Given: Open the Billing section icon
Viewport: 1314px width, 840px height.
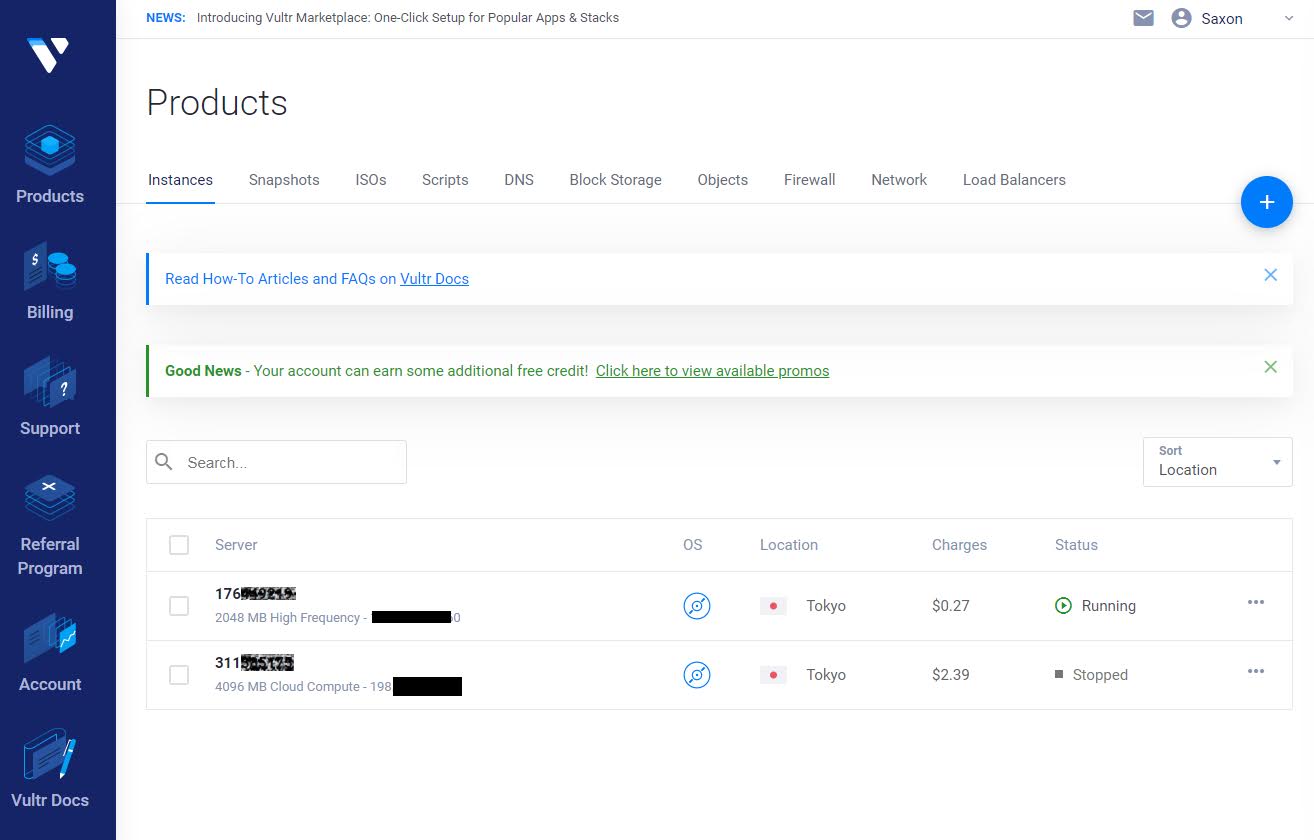Looking at the screenshot, I should click(50, 267).
